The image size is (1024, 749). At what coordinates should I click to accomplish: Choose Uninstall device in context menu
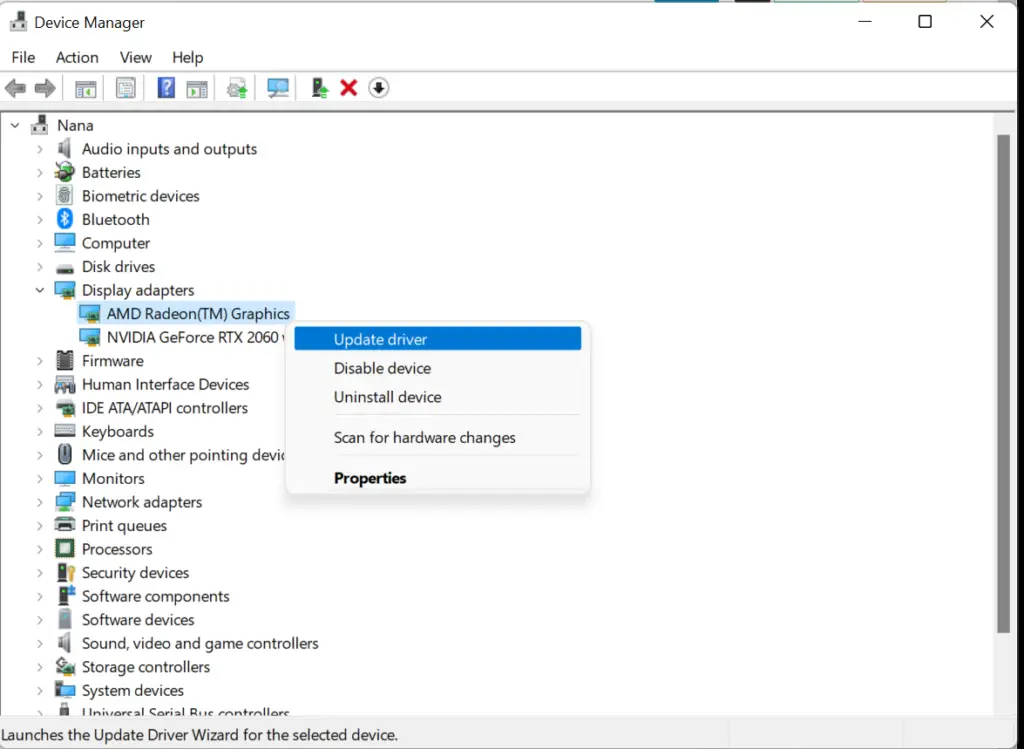(x=438, y=397)
